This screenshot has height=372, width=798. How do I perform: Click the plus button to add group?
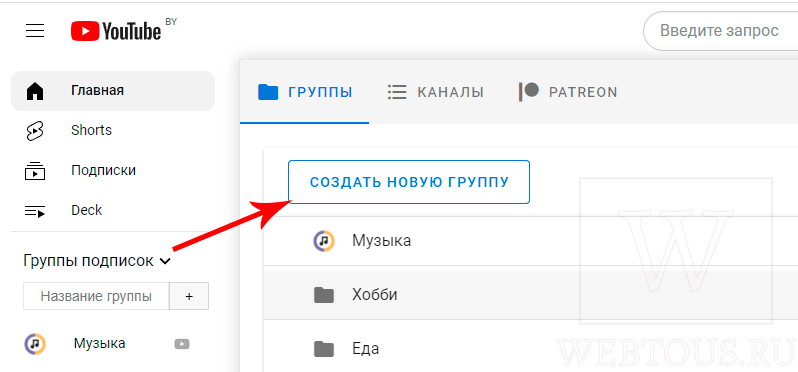point(189,296)
